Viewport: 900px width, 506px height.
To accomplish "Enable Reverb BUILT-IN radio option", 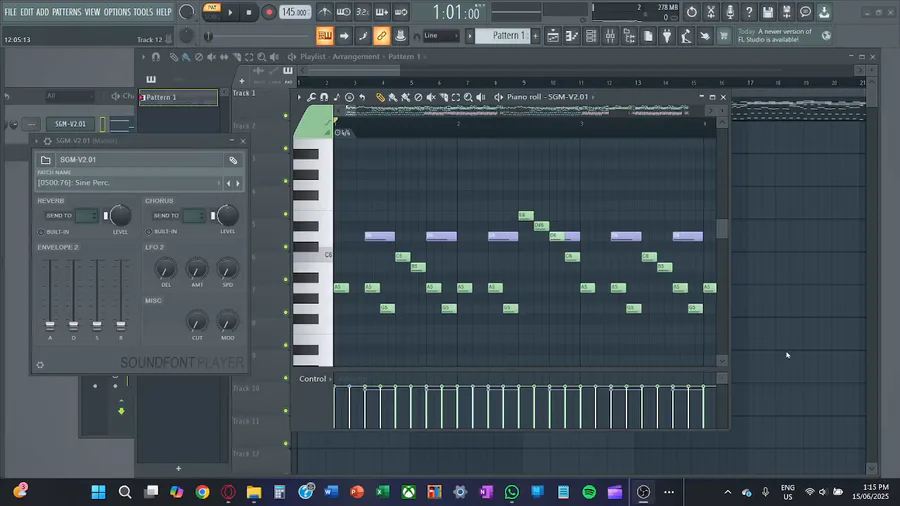I will 41,232.
